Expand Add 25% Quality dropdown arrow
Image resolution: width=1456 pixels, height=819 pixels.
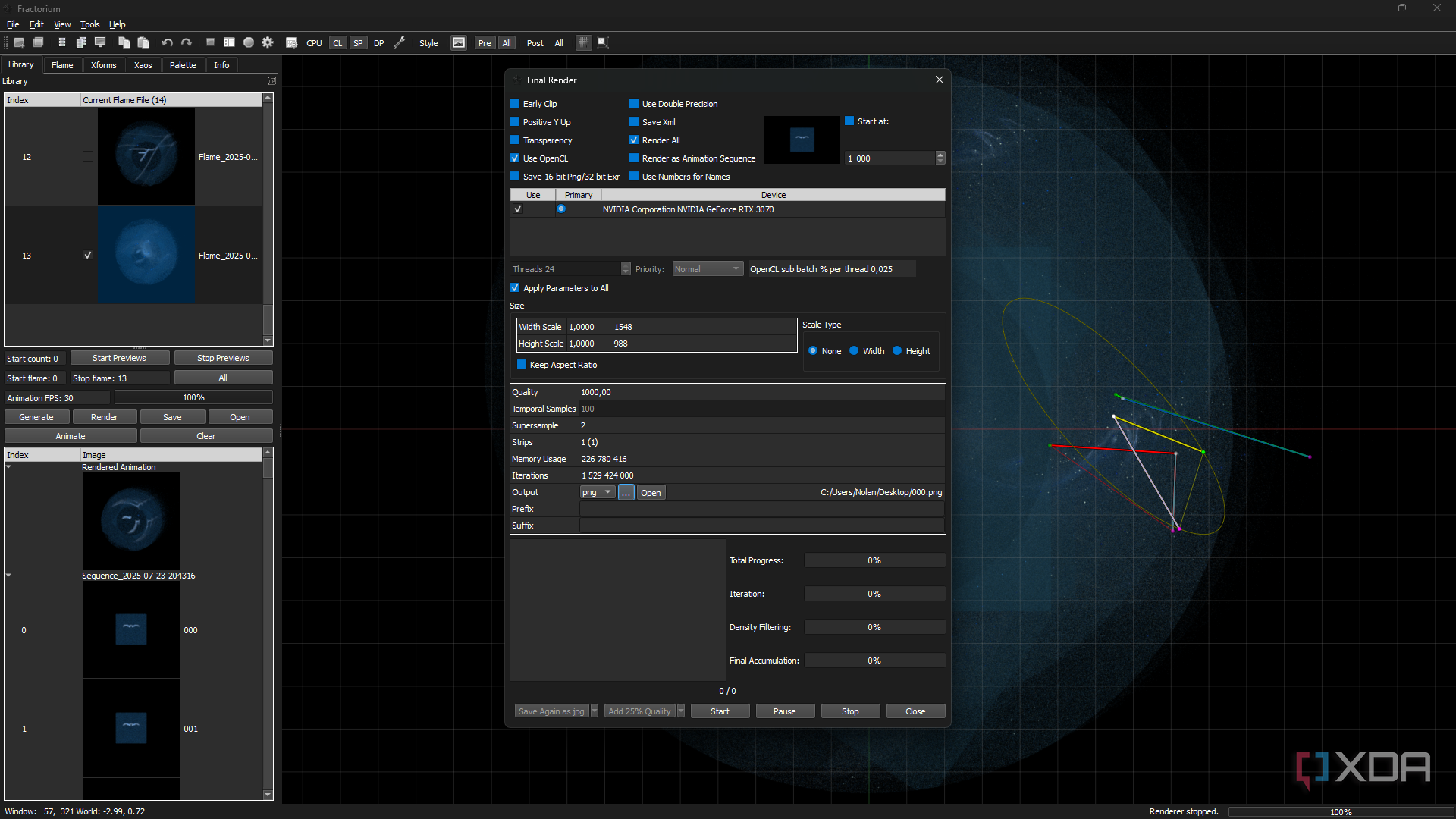click(x=681, y=711)
